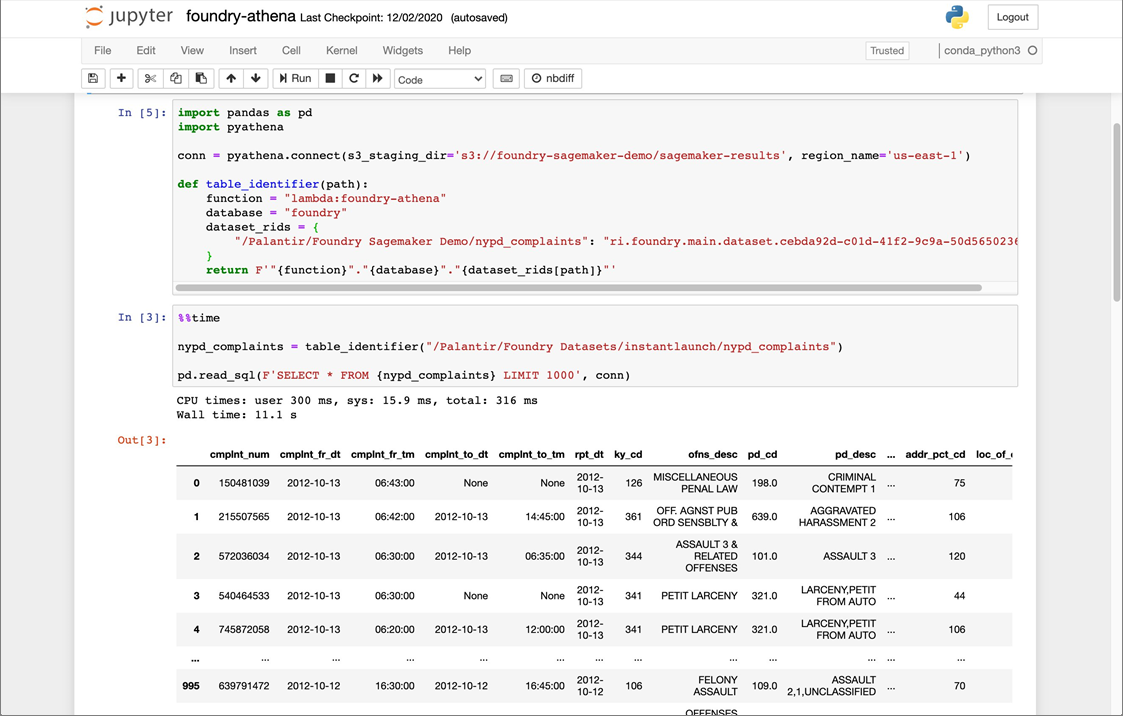This screenshot has width=1123, height=716.
Task: Click the ofns_desc column header
Action: click(x=713, y=455)
